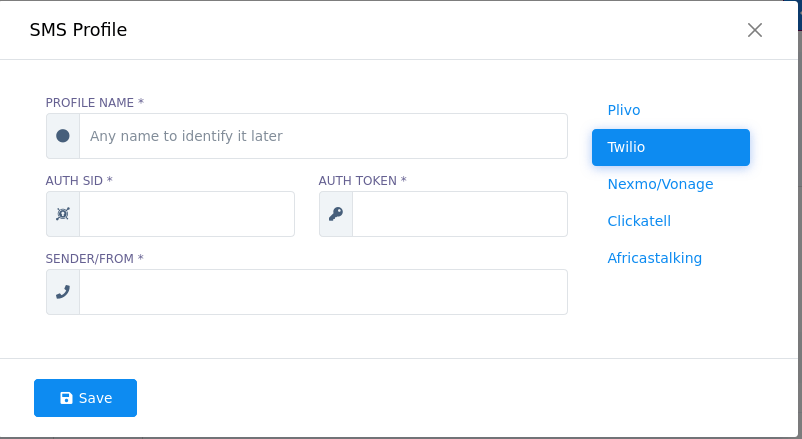Click the circle icon beside Profile Name

63,136
